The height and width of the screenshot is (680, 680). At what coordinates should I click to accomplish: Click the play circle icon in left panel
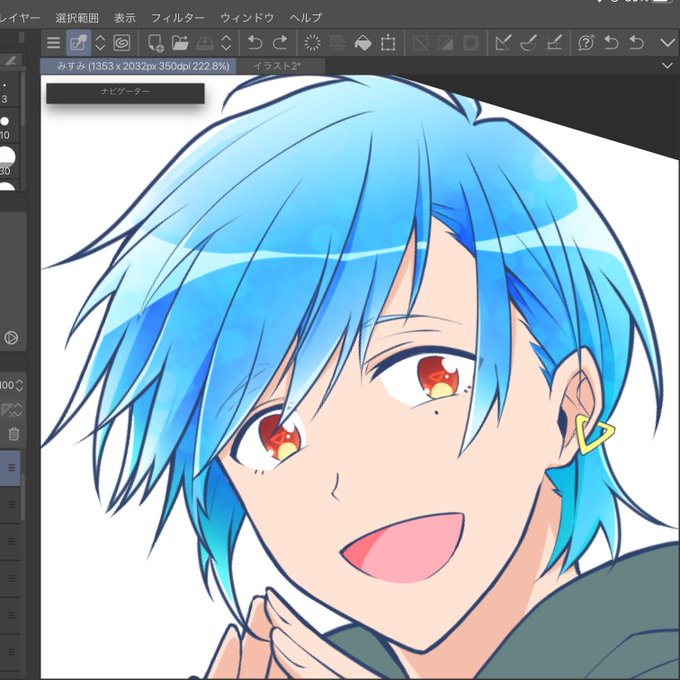(x=11, y=337)
